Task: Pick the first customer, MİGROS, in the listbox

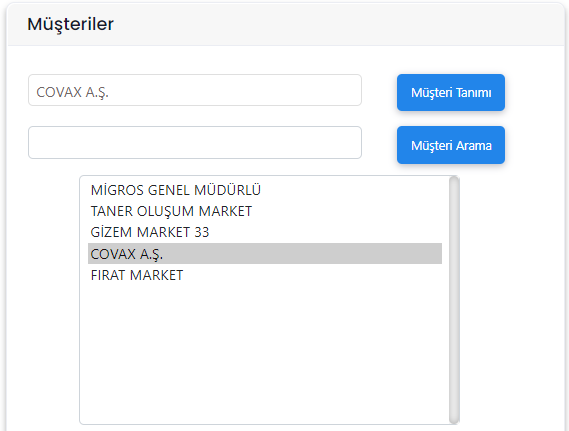Action: click(265, 190)
